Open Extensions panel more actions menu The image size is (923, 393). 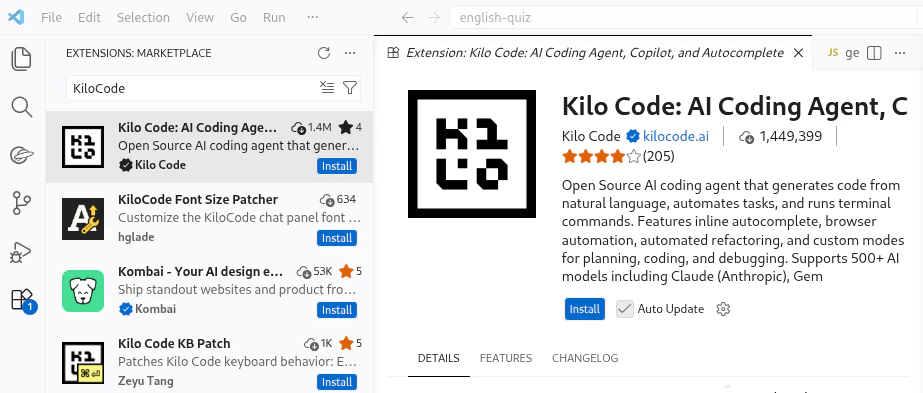(350, 53)
